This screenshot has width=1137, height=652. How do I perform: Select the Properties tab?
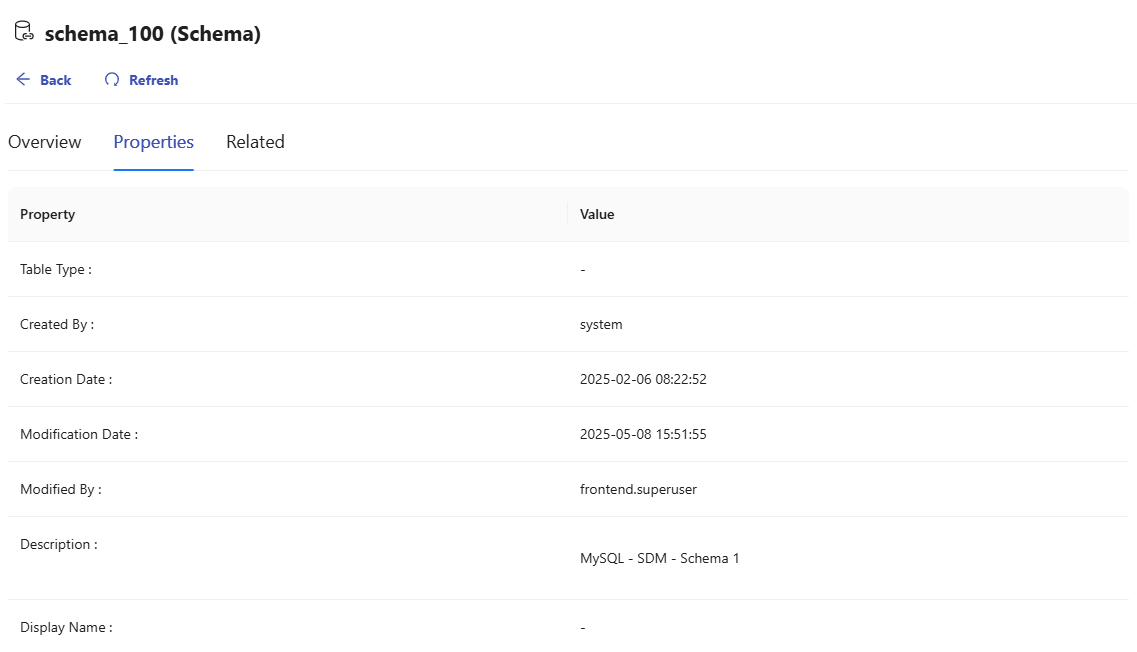[153, 142]
